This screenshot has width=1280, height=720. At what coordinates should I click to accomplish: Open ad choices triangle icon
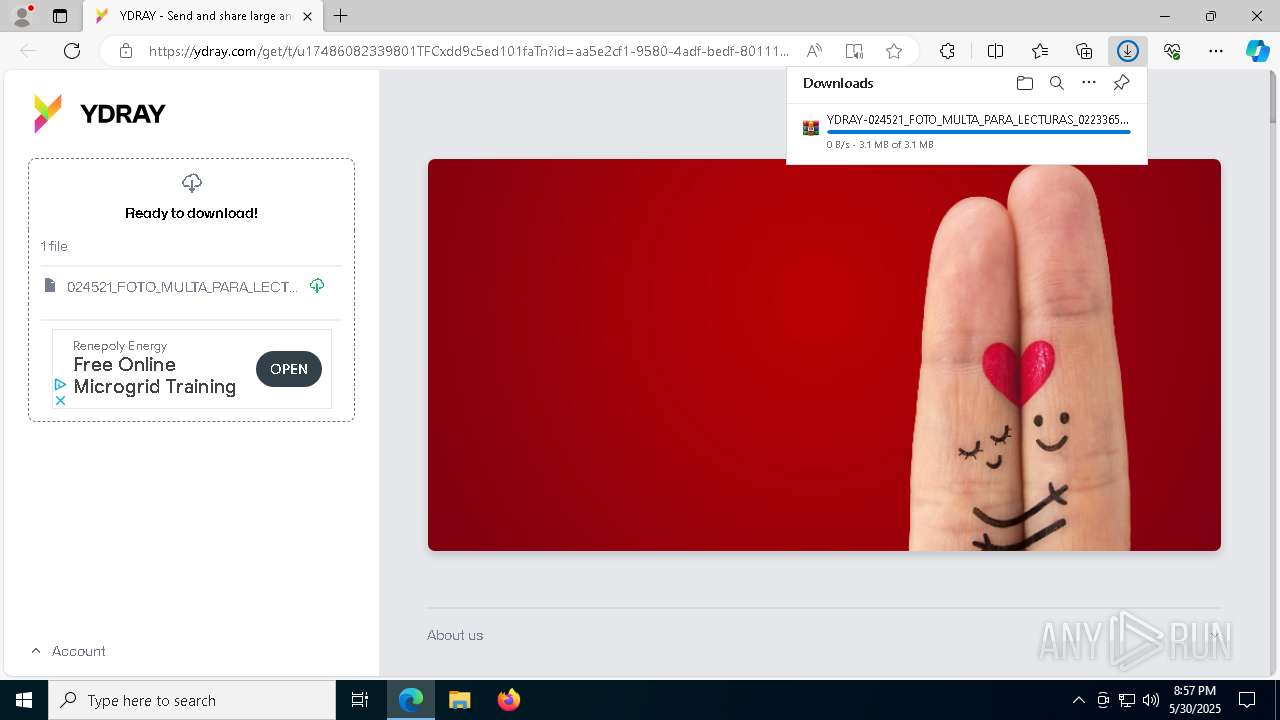pyautogui.click(x=60, y=385)
